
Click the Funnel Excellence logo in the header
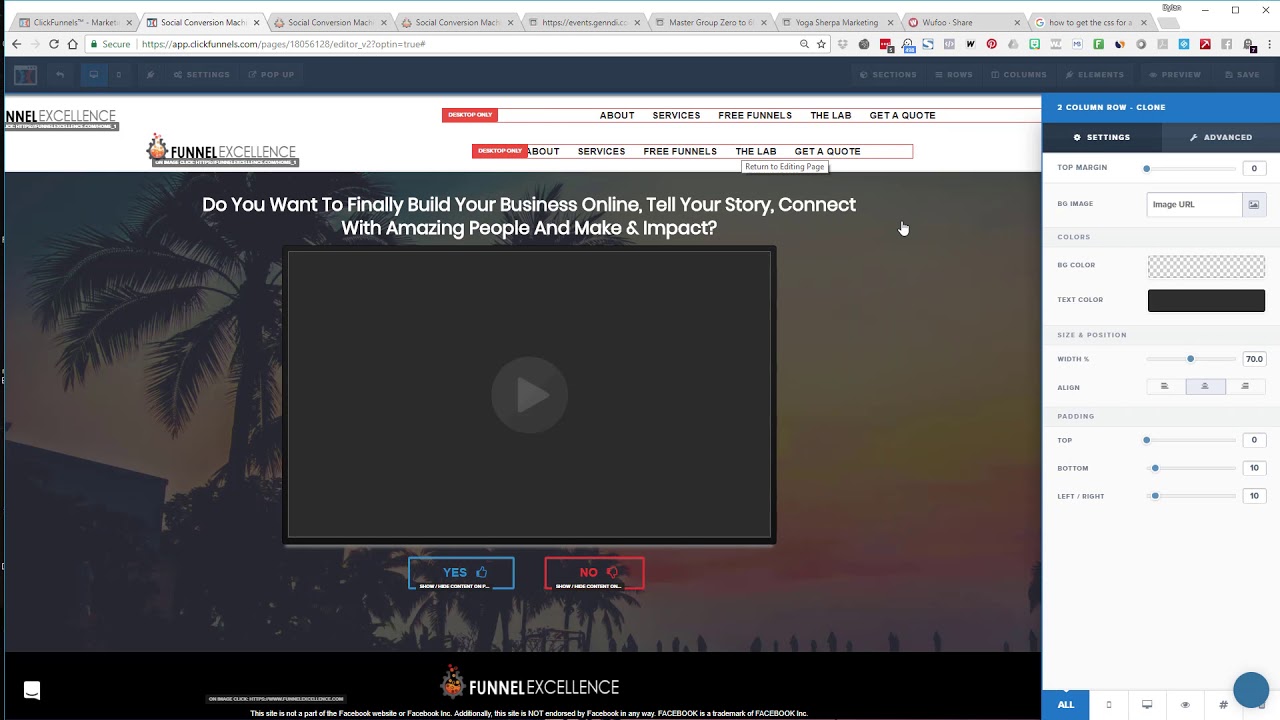(221, 150)
